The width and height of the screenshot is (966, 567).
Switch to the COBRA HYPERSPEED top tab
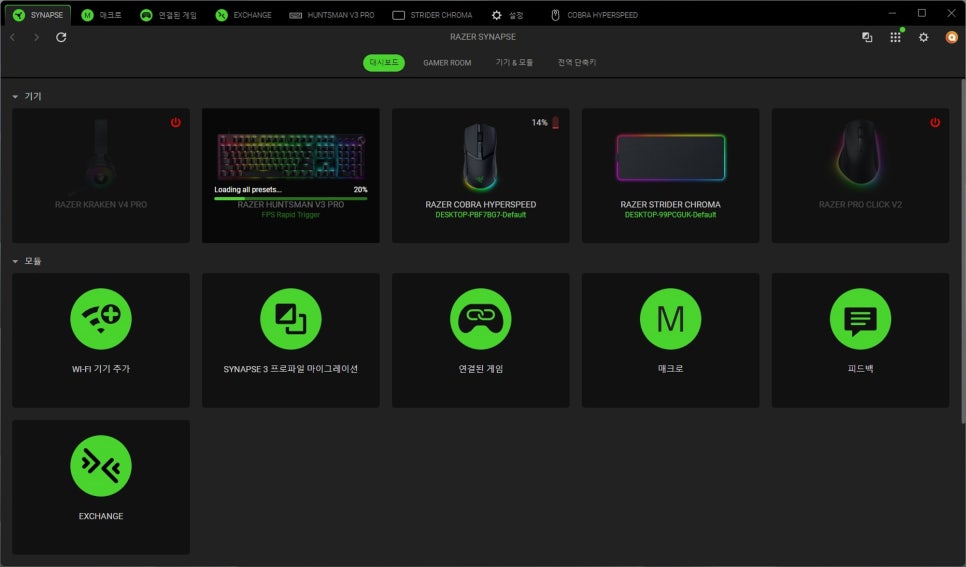pos(594,15)
